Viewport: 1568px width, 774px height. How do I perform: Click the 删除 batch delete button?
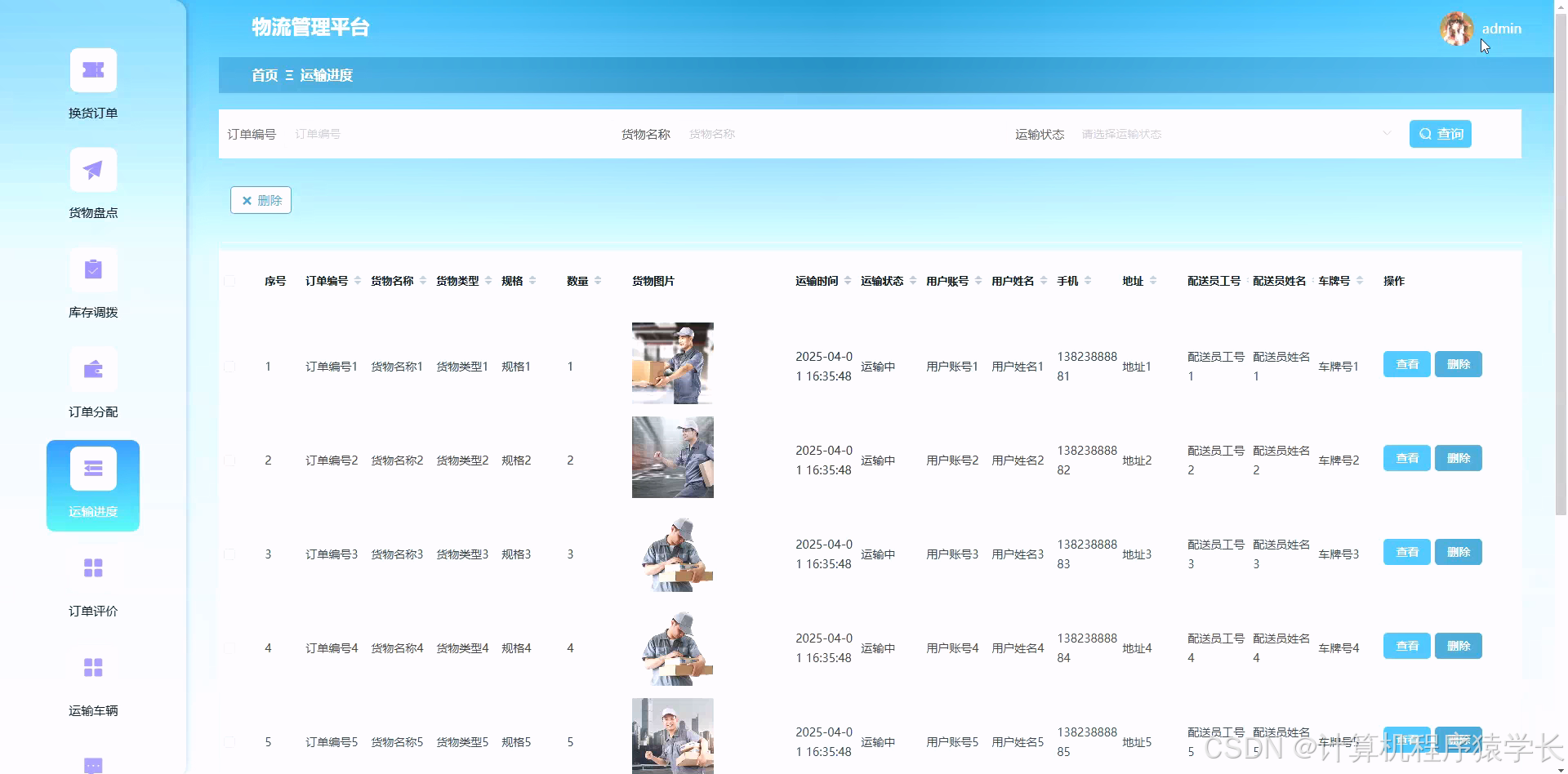point(261,200)
